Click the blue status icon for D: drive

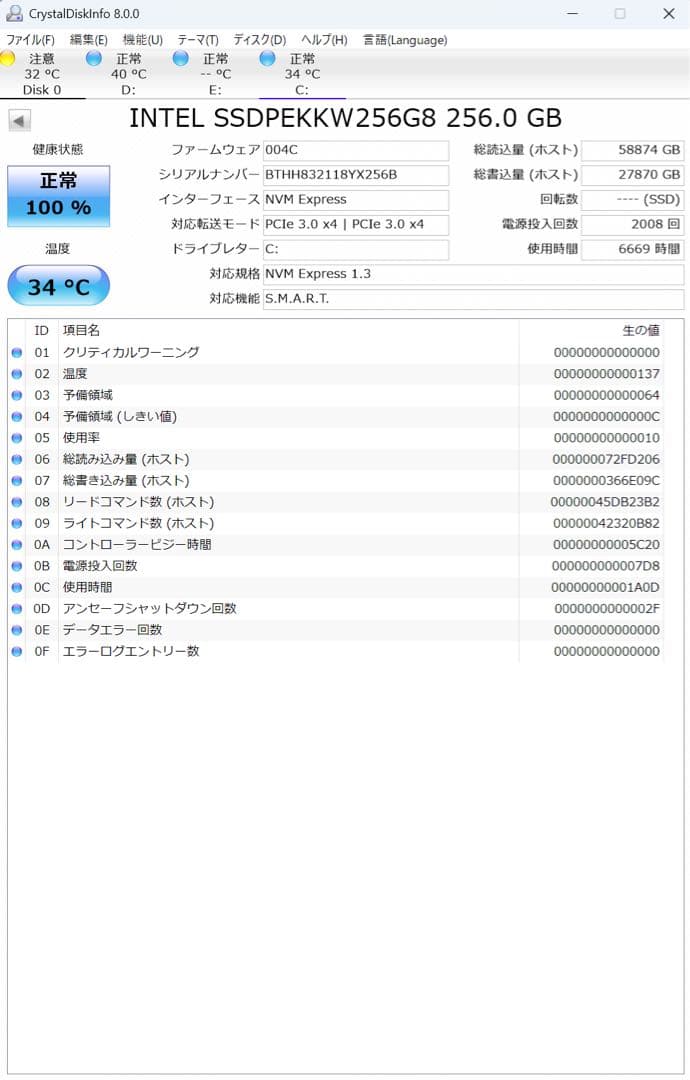click(x=94, y=59)
